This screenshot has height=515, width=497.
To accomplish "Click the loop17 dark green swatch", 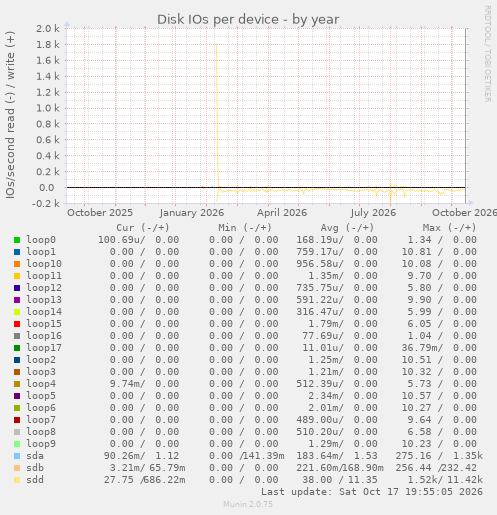I will point(17,348).
